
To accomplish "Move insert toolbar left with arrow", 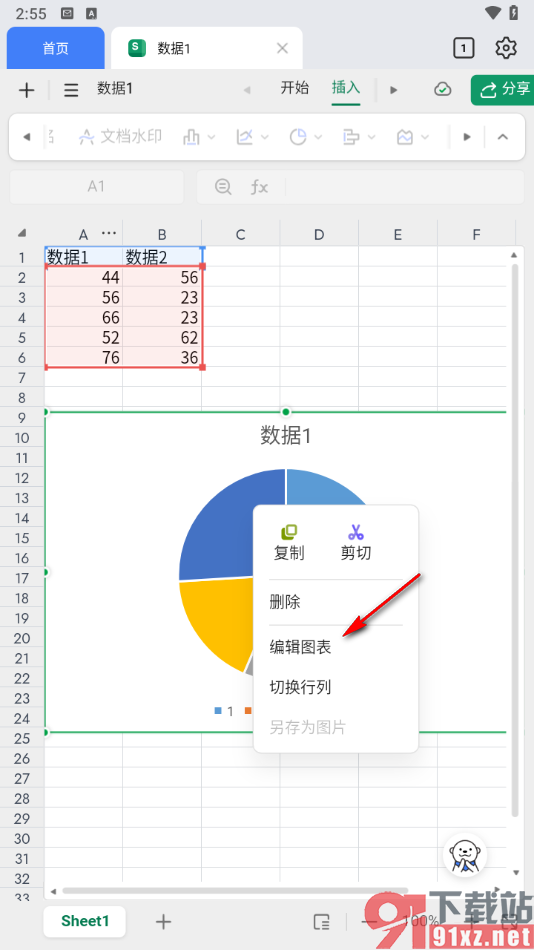I will tap(27, 138).
